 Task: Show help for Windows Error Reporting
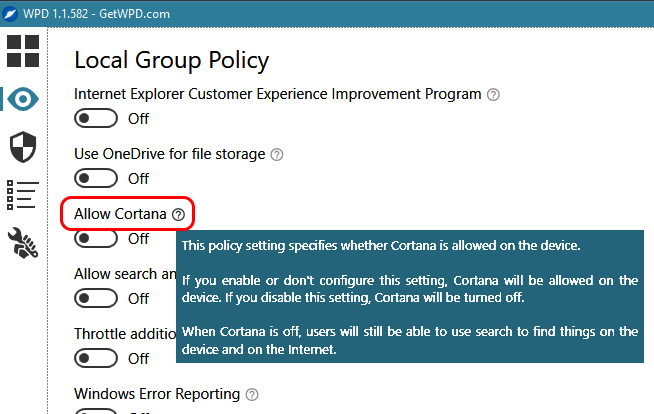click(x=252, y=395)
